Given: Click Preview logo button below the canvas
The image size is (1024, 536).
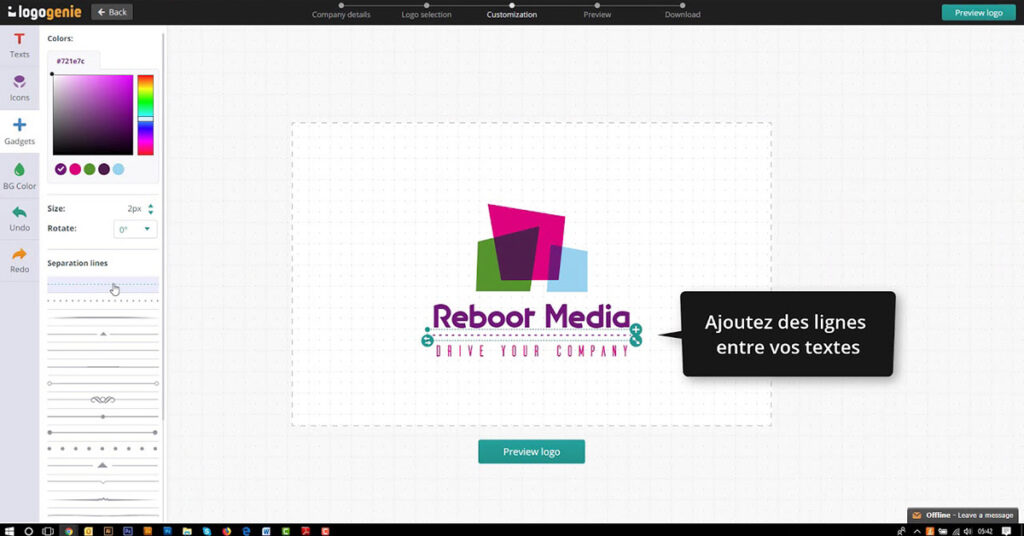Looking at the screenshot, I should [531, 452].
